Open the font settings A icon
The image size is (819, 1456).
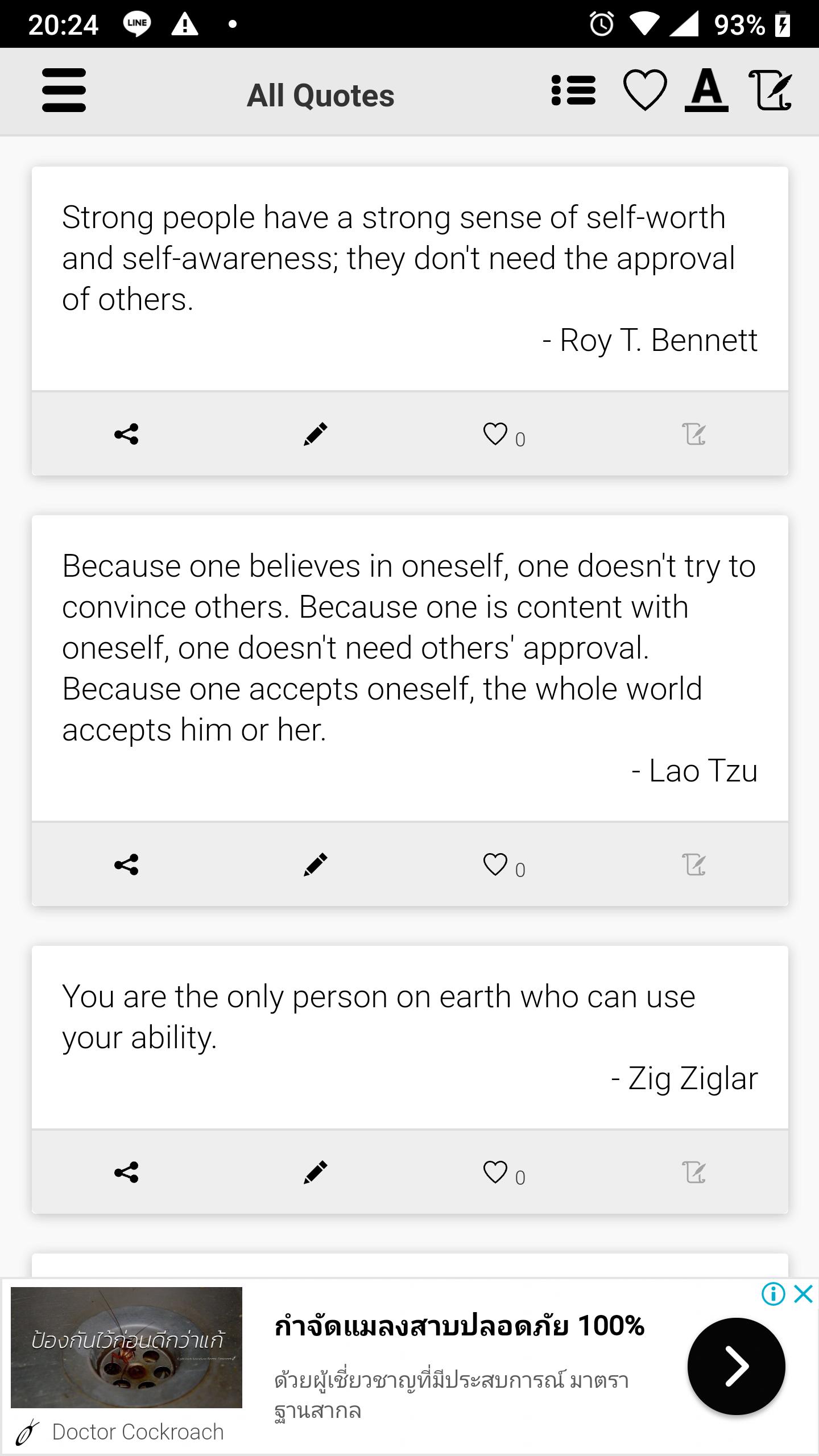tap(706, 90)
